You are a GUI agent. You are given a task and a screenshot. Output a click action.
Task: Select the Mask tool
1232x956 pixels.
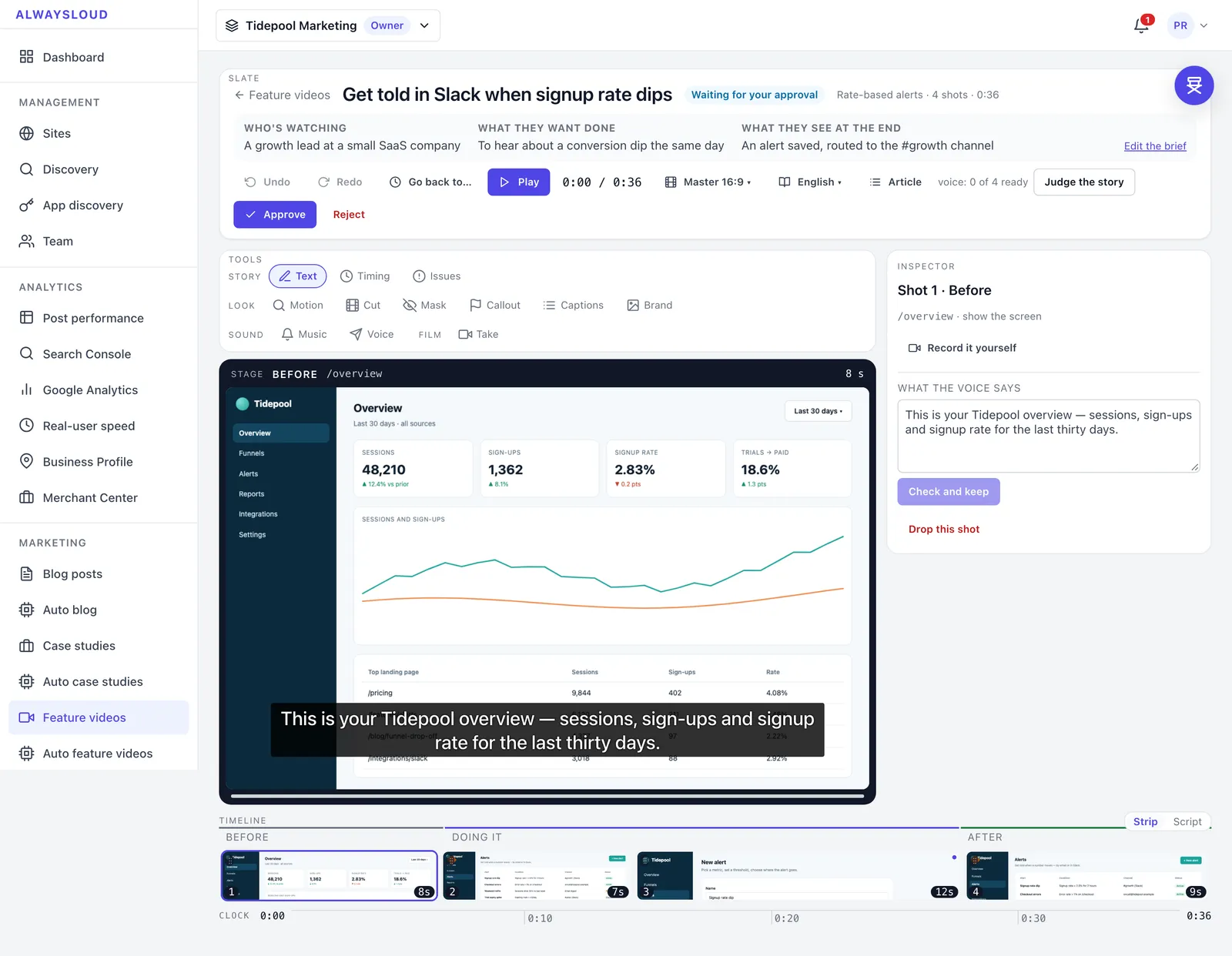(424, 306)
